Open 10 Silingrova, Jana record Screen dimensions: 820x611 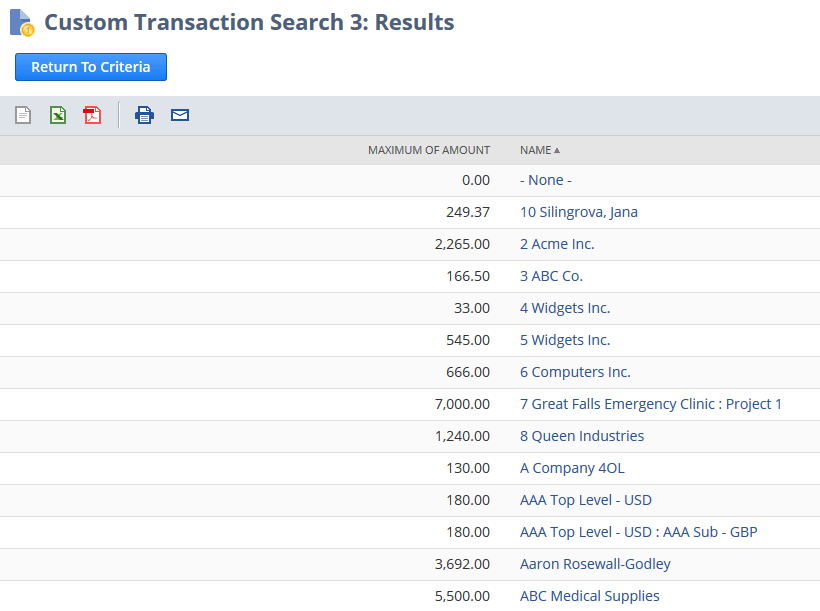[578, 212]
